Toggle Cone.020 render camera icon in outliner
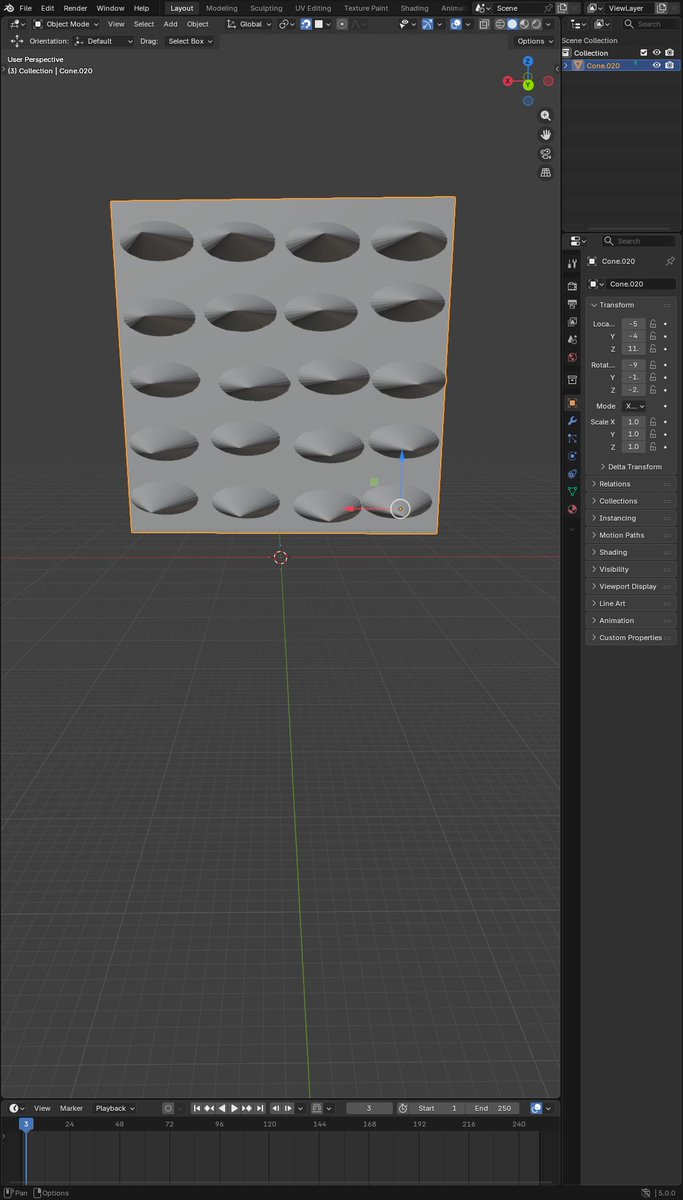Viewport: 683px width, 1200px height. [x=670, y=65]
